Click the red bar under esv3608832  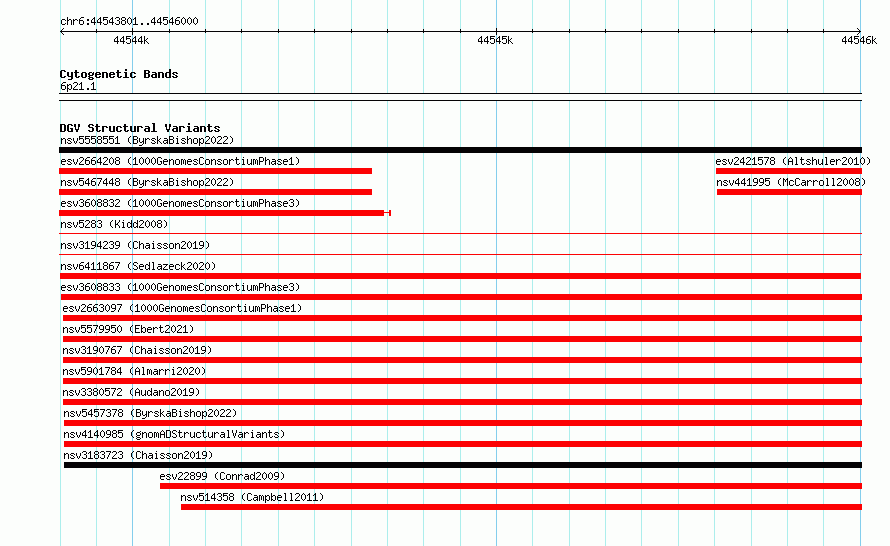pos(225,213)
